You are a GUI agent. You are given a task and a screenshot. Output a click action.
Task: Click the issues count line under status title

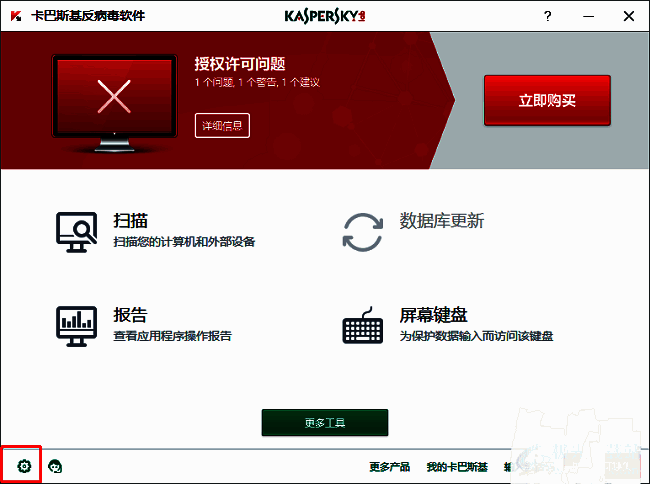tap(257, 82)
